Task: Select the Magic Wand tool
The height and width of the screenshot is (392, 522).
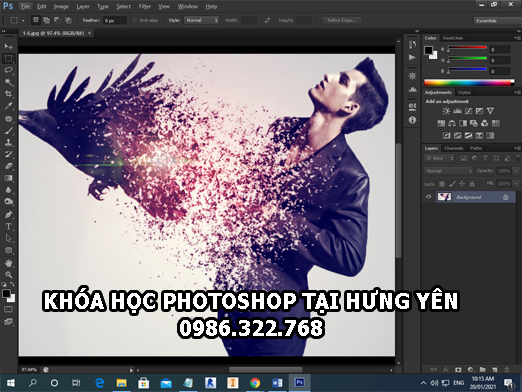Action: tap(9, 82)
